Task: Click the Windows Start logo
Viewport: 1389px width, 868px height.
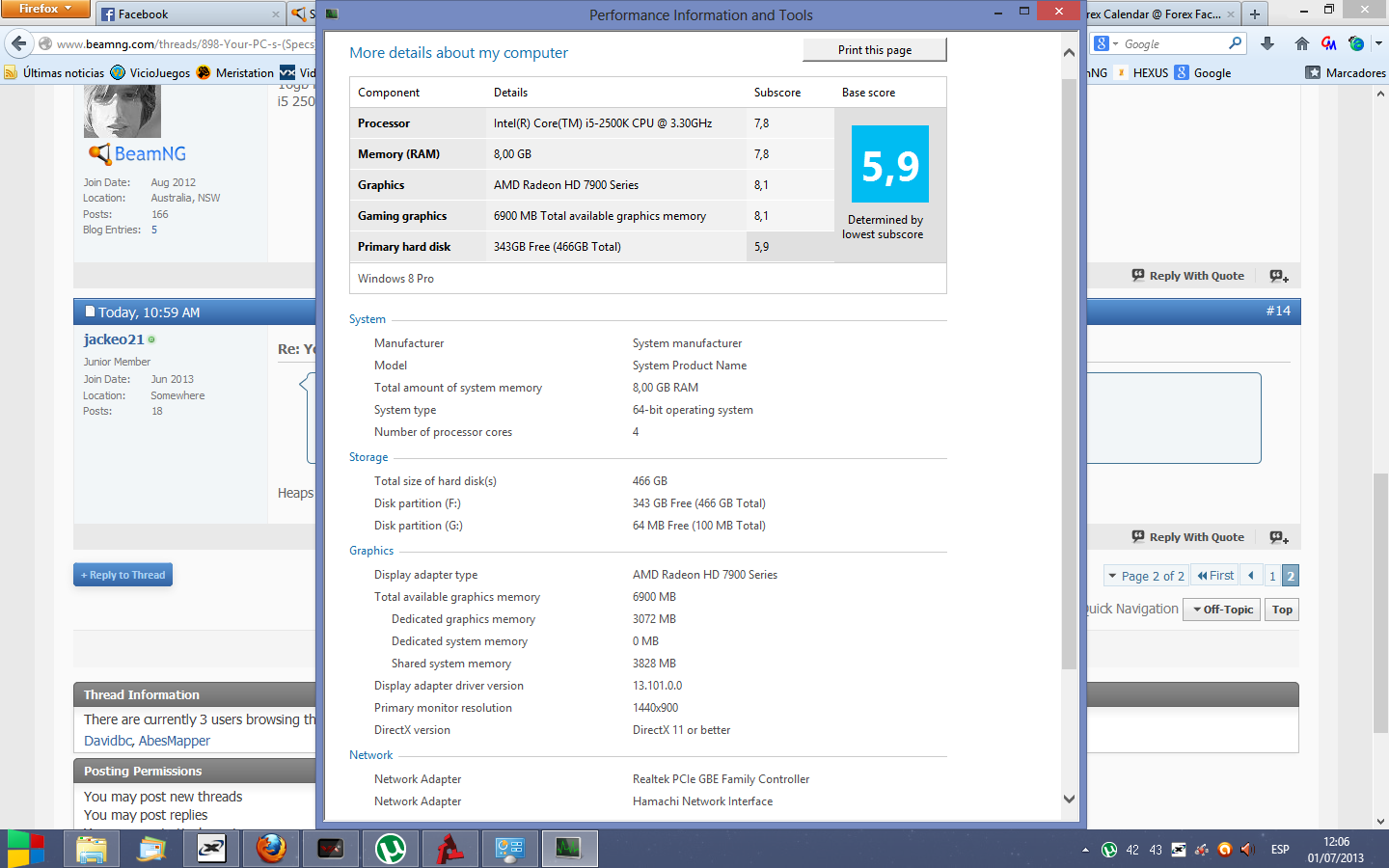Action: tap(25, 849)
